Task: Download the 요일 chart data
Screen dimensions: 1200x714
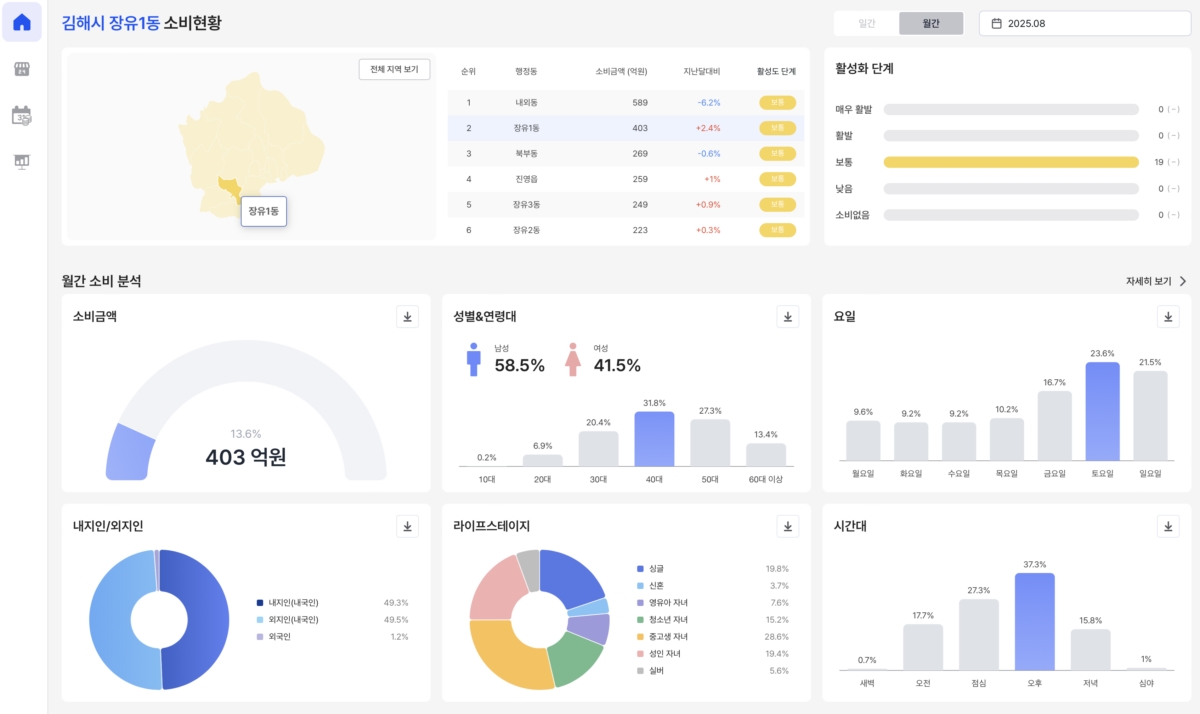Action: tap(1167, 317)
